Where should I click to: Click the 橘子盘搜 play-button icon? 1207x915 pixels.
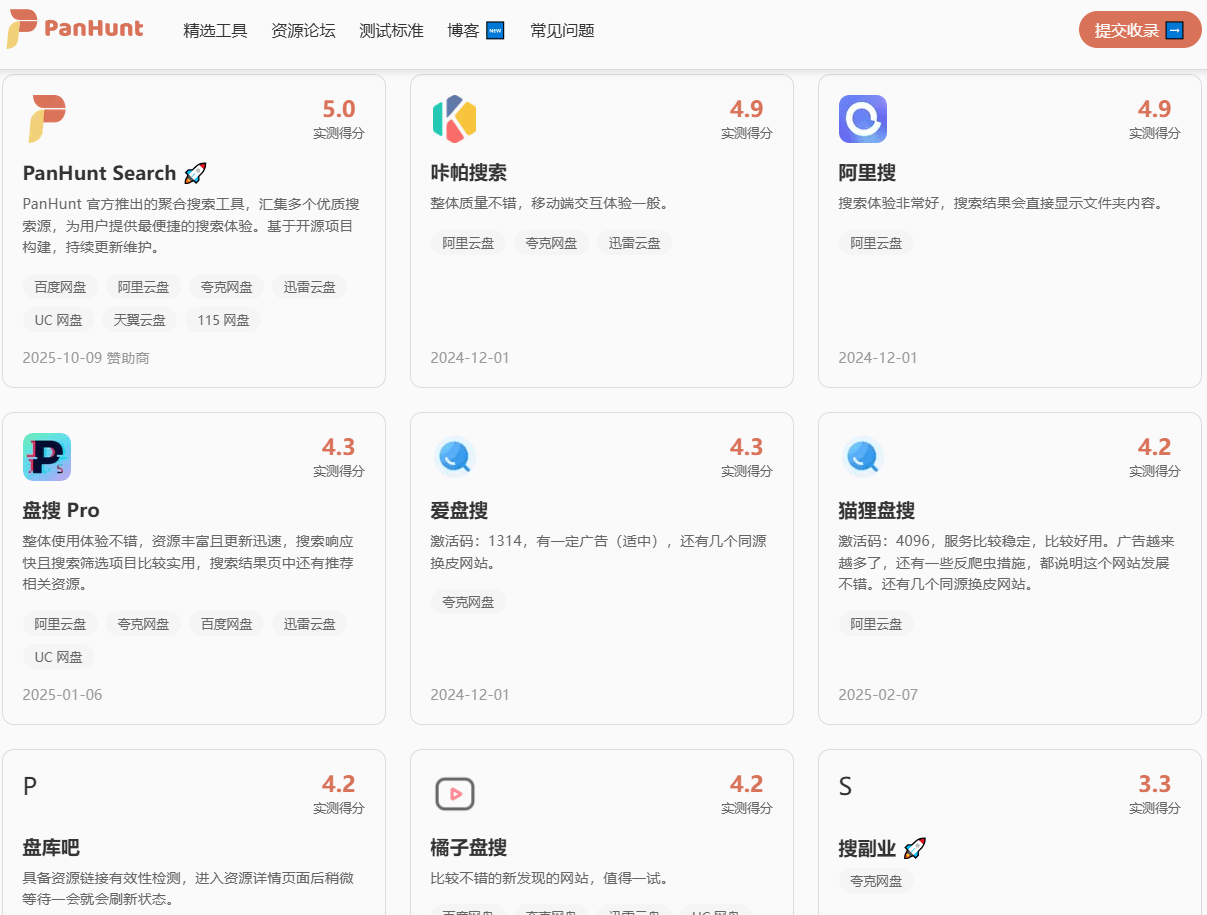pyautogui.click(x=454, y=793)
